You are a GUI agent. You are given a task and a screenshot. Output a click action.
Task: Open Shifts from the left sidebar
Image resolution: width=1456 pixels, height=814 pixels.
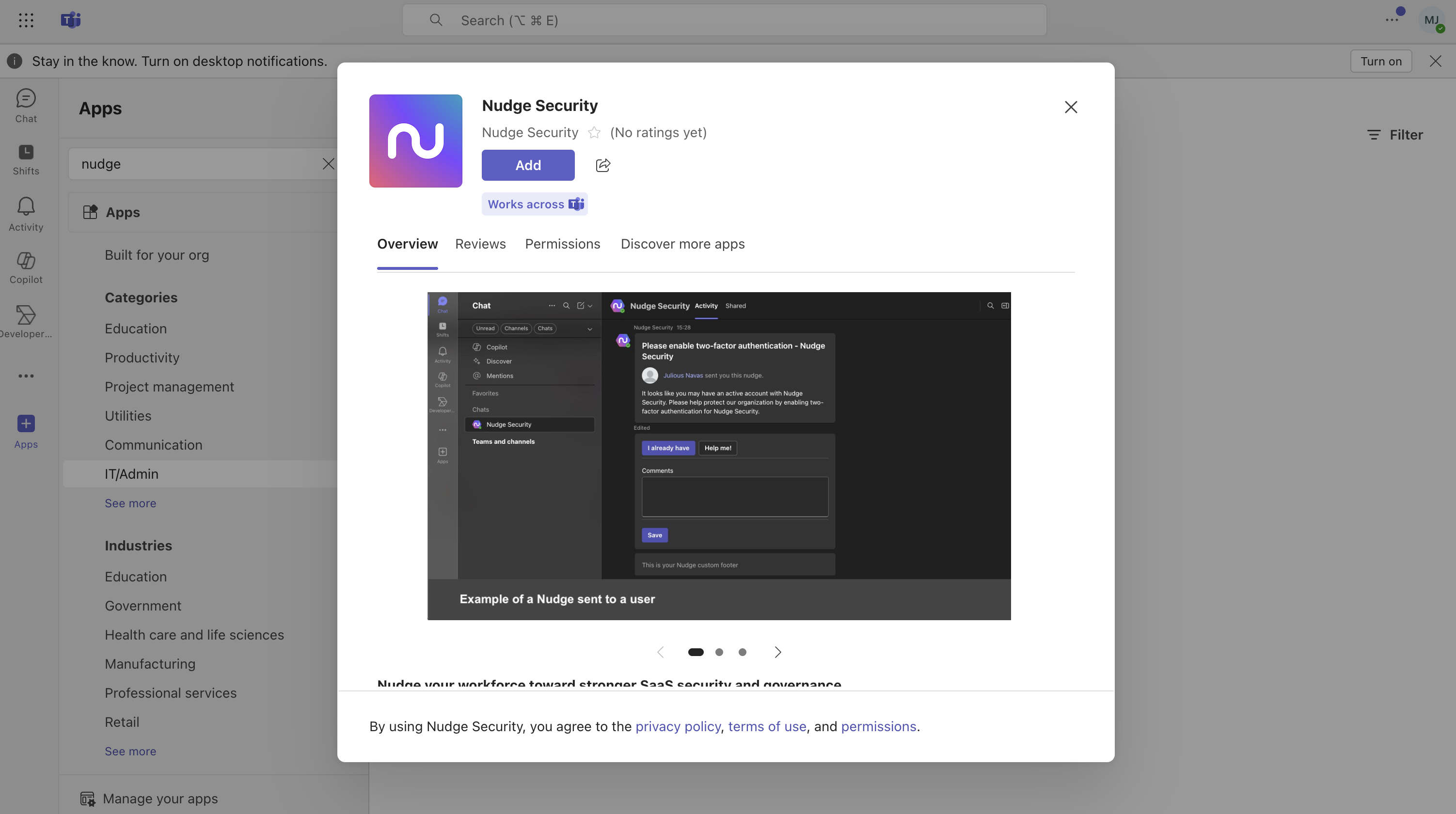click(26, 159)
